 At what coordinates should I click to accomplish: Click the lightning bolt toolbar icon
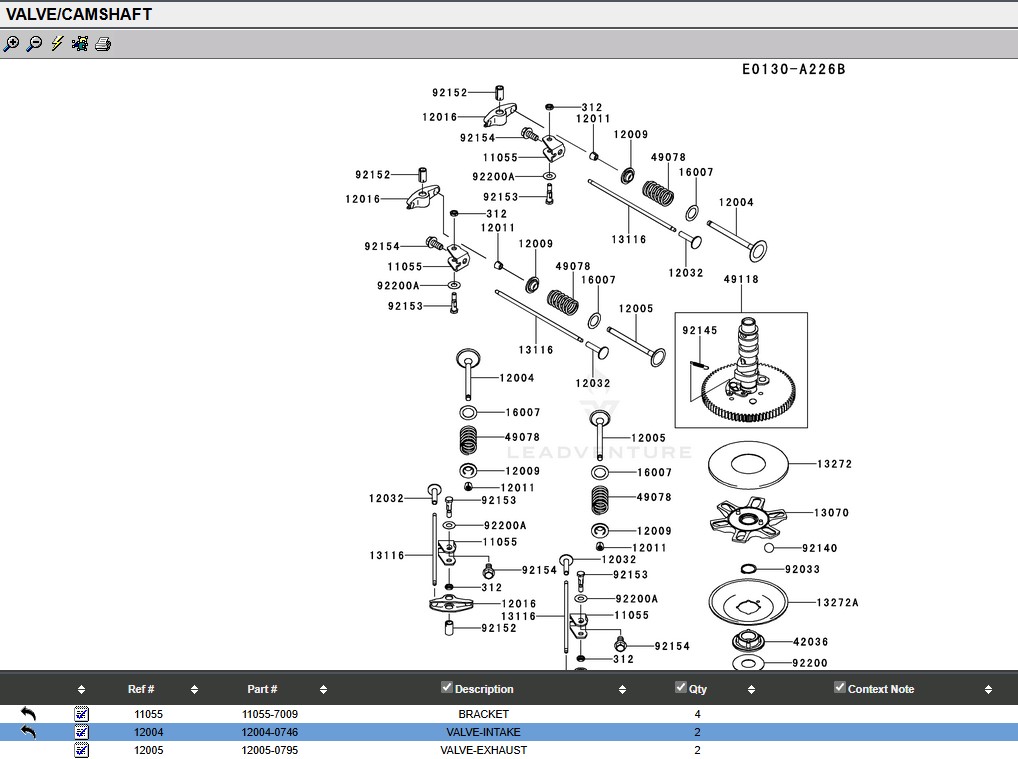[x=57, y=44]
